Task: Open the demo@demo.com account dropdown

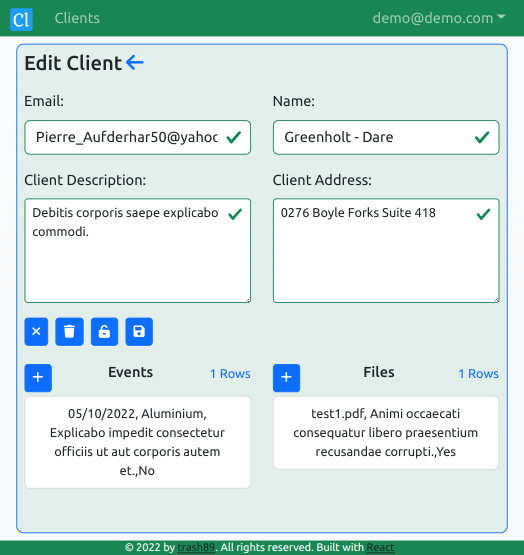Action: pyautogui.click(x=439, y=18)
